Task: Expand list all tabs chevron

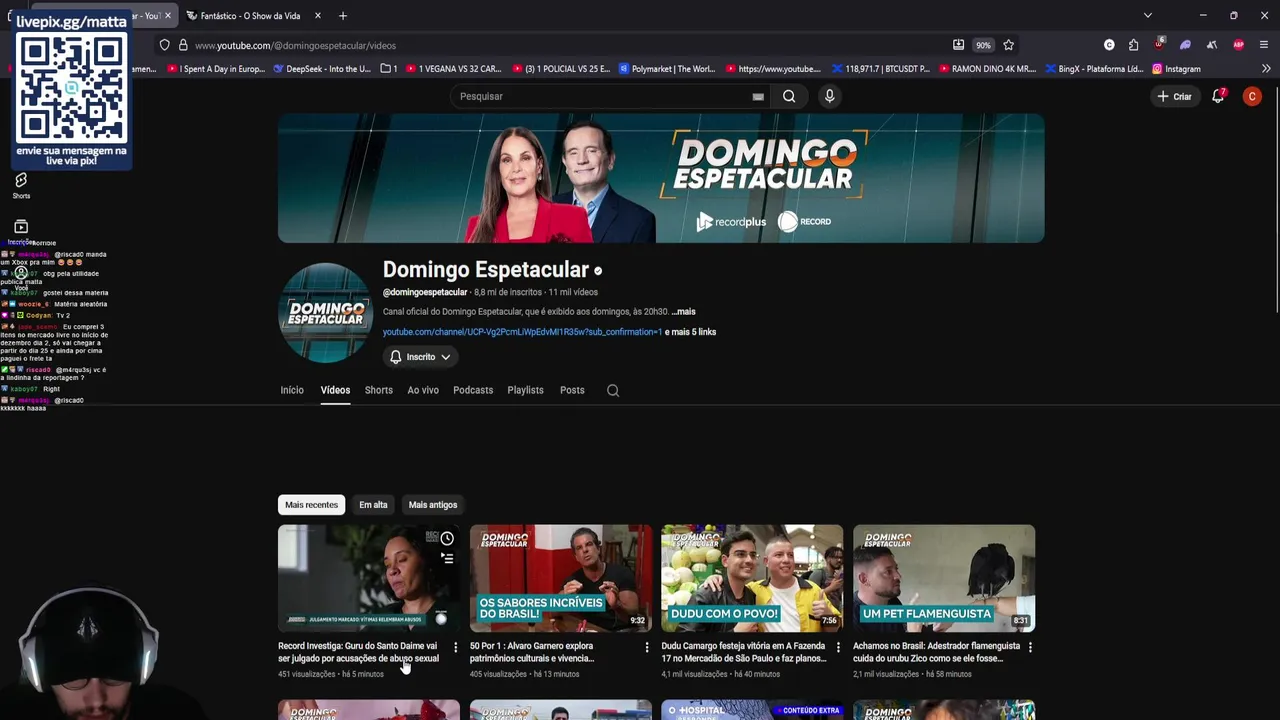Action: coord(1148,16)
